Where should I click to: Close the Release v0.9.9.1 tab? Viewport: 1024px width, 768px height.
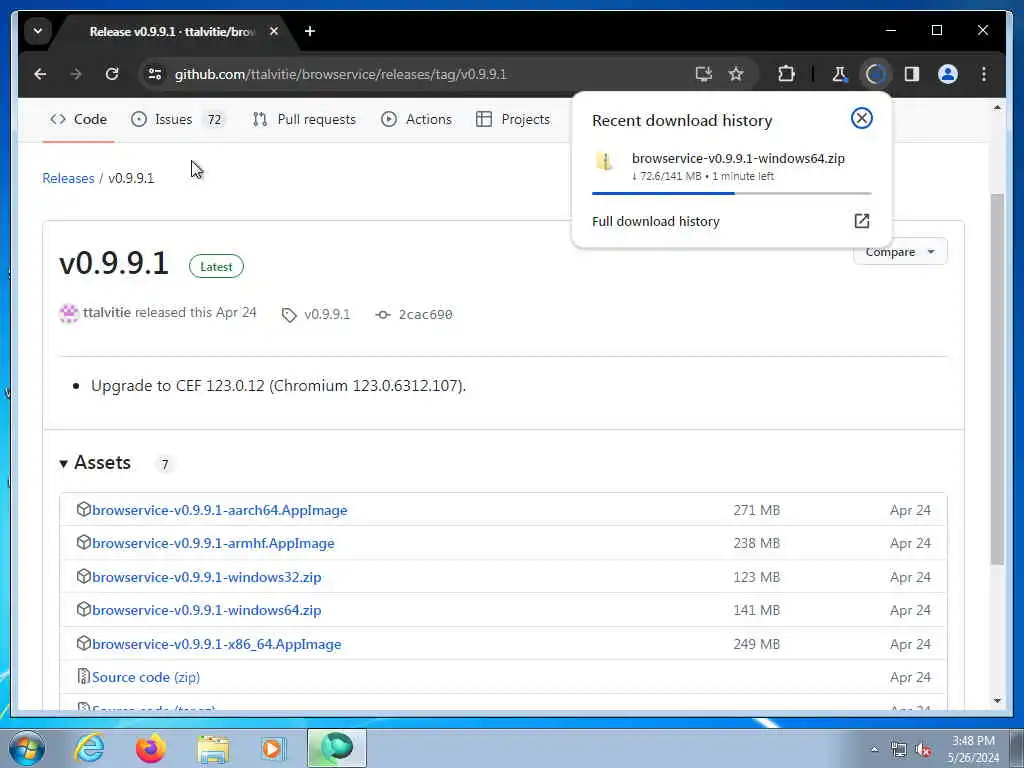click(274, 31)
